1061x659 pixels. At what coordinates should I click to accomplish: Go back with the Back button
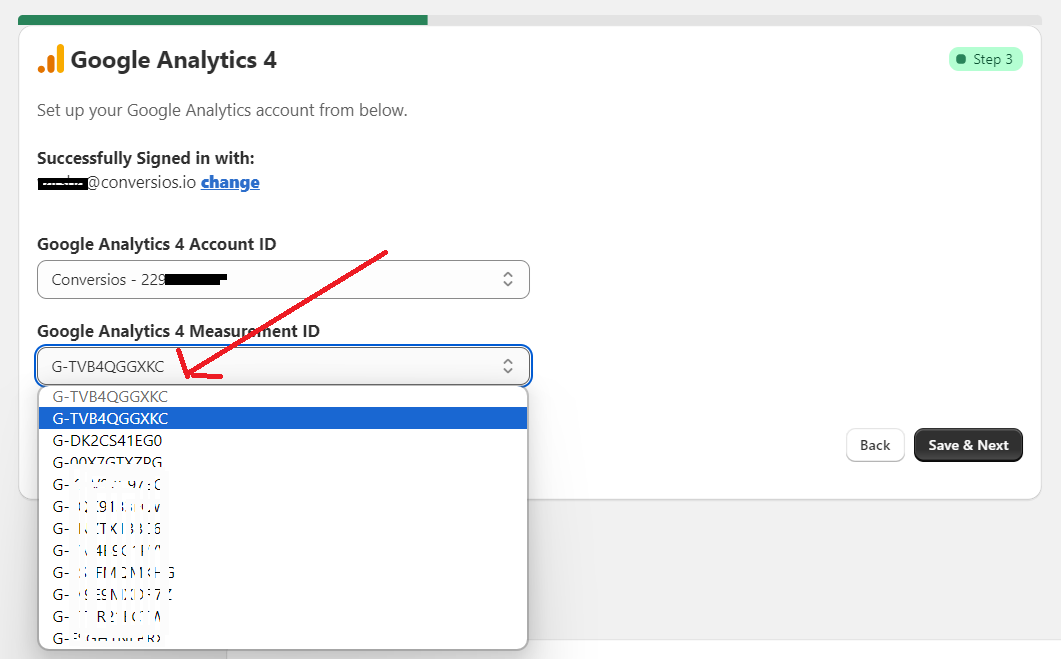click(x=875, y=445)
